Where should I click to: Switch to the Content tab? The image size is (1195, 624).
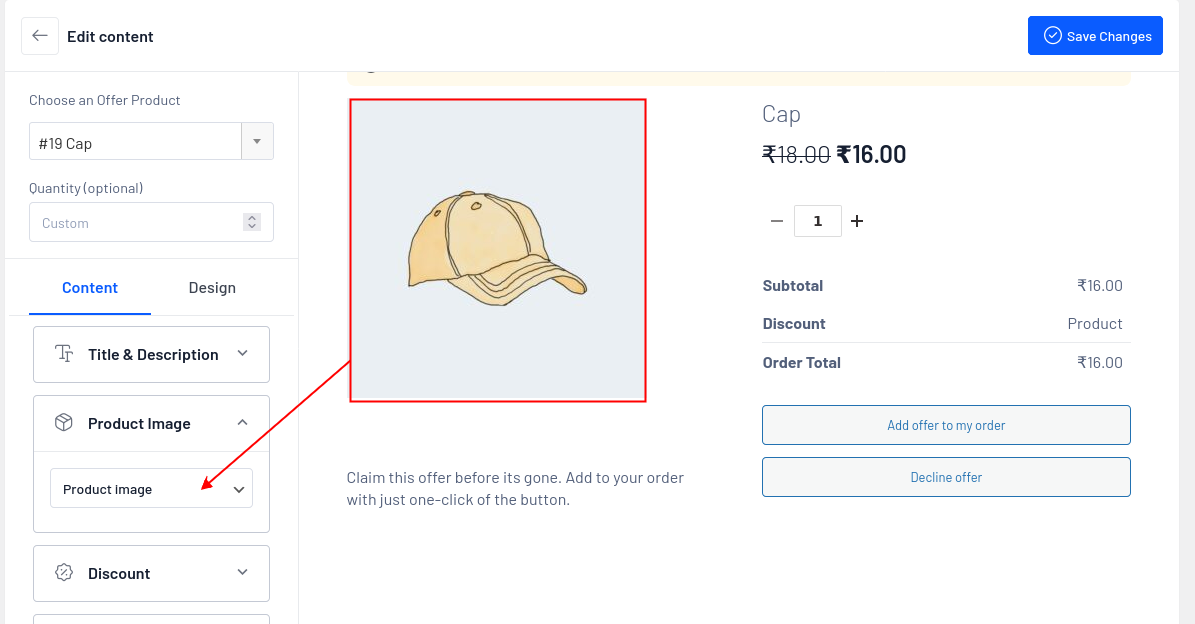pyautogui.click(x=90, y=288)
